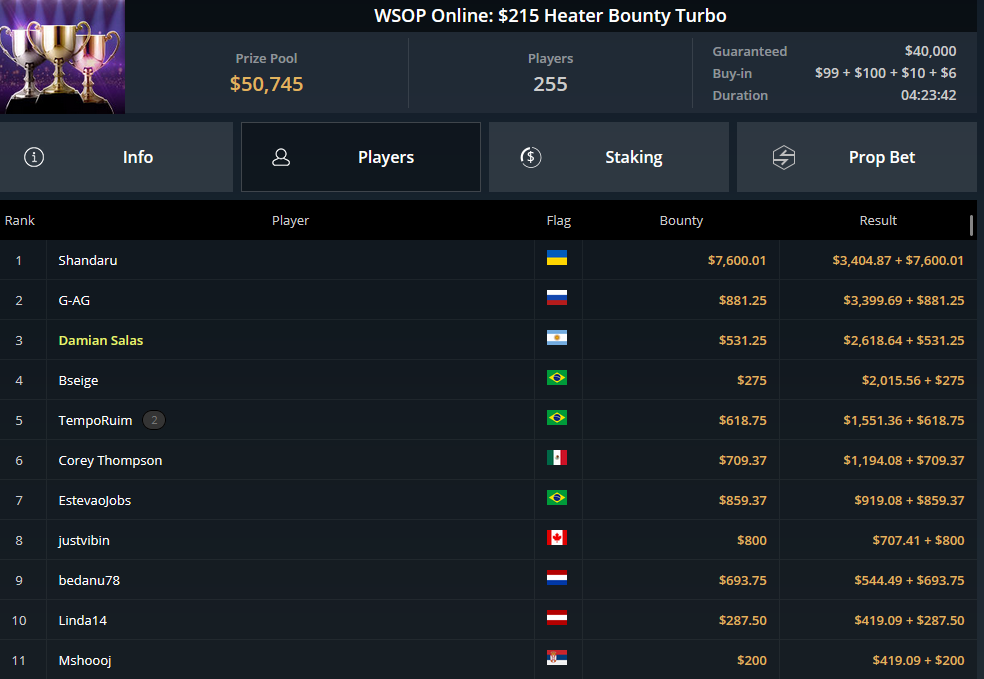Select player EstevaoJobs
This screenshot has width=984, height=679.
(95, 501)
